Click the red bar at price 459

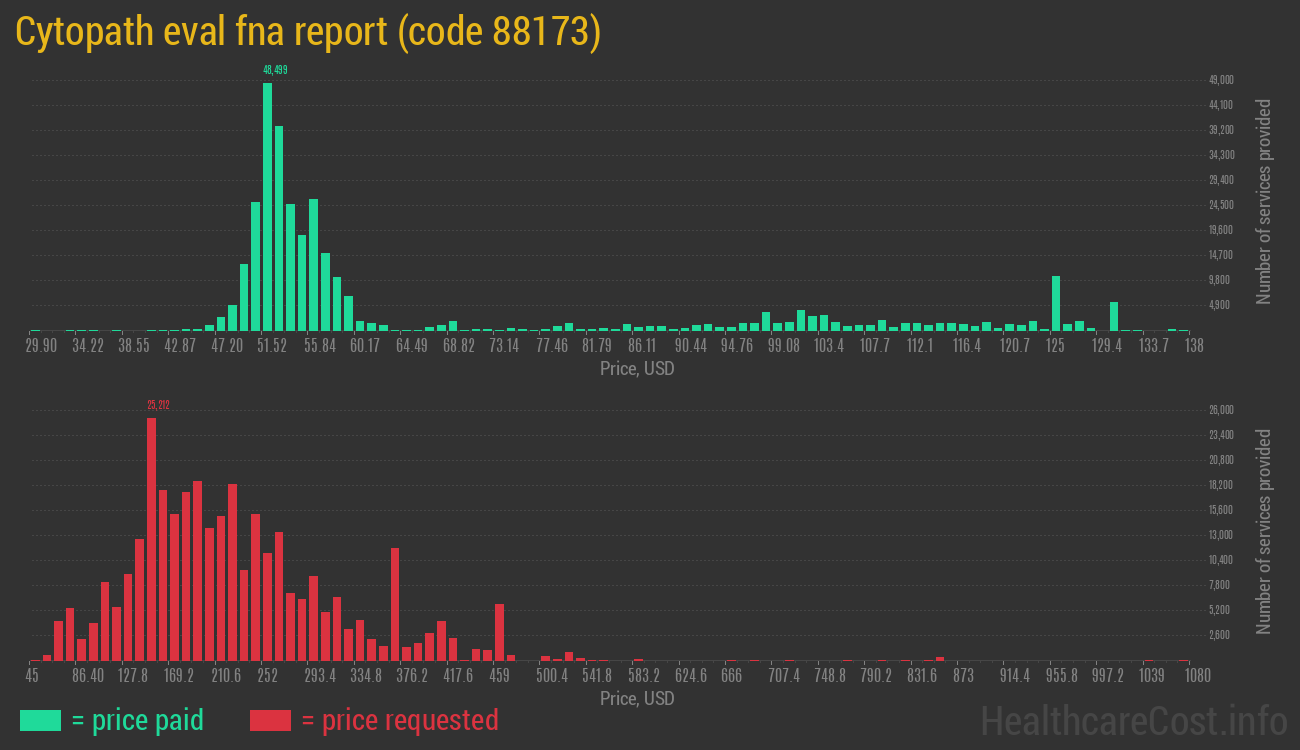click(x=499, y=631)
